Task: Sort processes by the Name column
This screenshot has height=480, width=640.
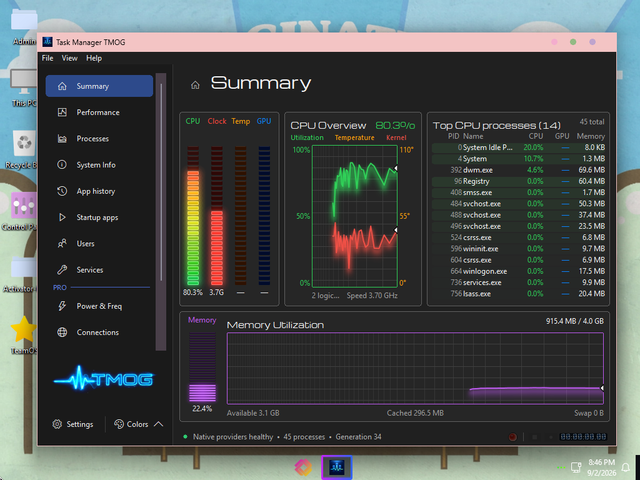Action: coord(473,136)
